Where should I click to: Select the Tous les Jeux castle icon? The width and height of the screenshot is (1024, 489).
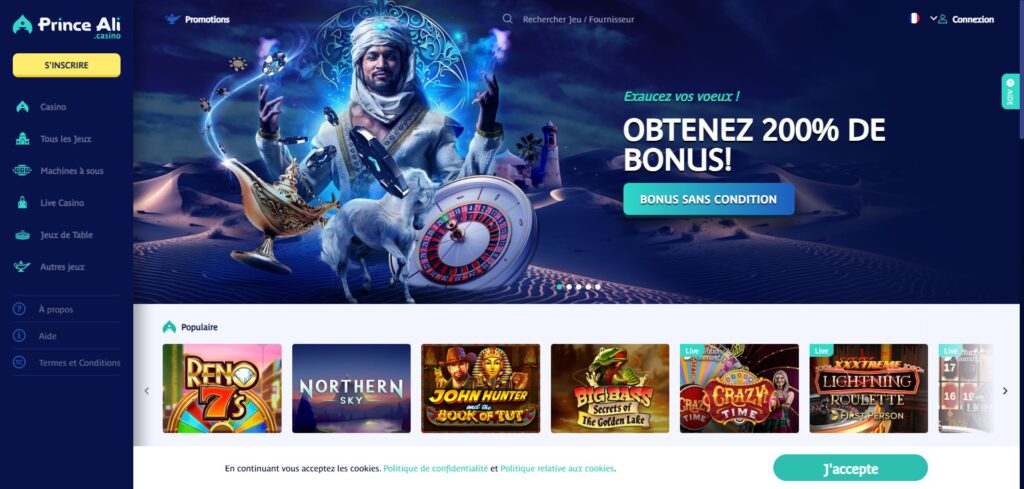pos(23,139)
